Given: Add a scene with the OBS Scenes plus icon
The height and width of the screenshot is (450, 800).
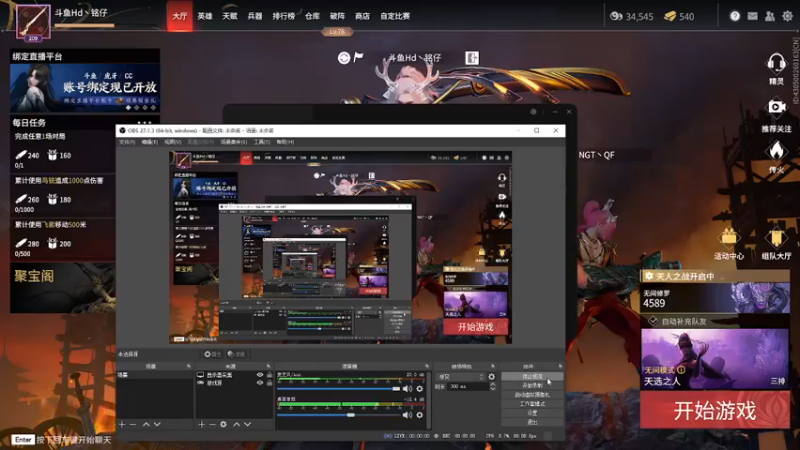Looking at the screenshot, I should coord(122,424).
